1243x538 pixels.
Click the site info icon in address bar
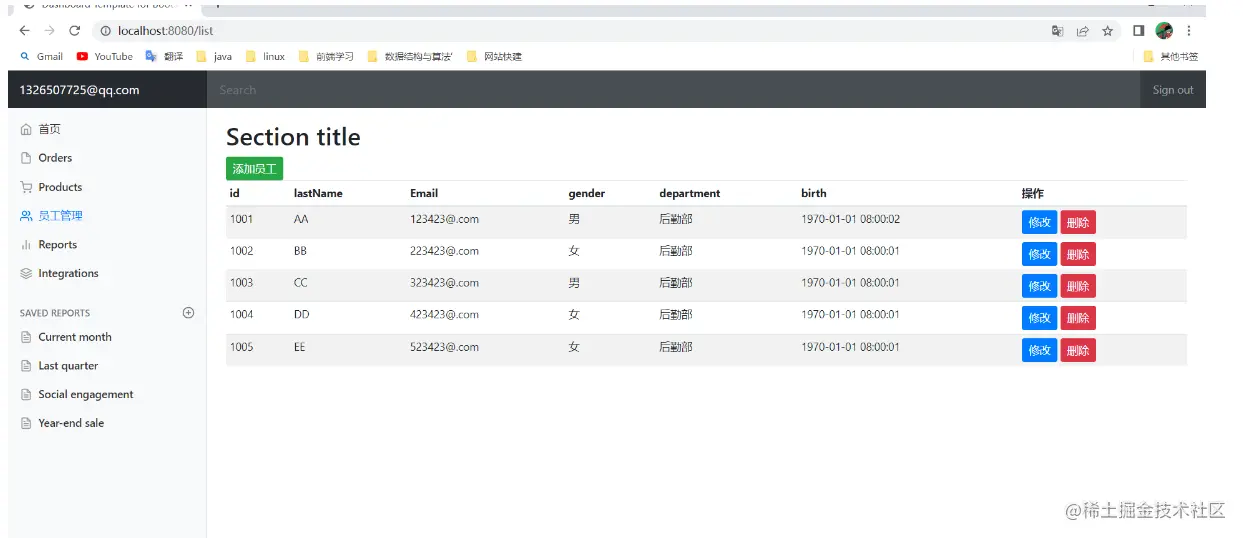click(106, 31)
